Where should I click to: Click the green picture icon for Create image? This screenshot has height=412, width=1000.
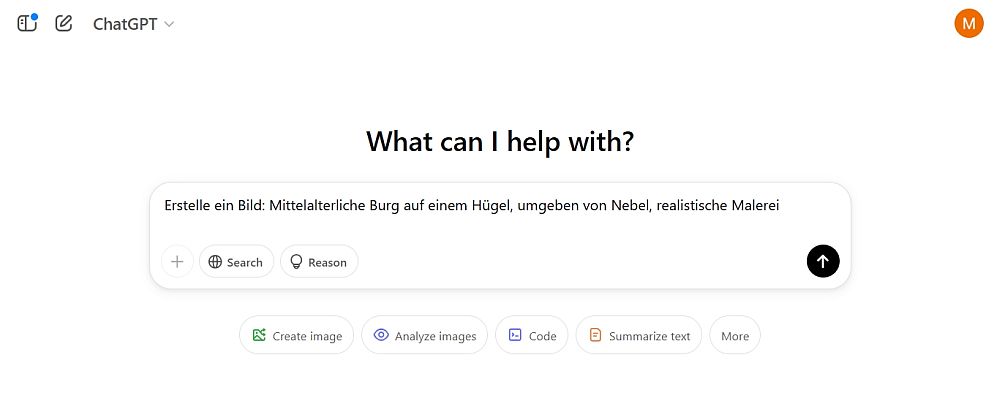point(260,336)
